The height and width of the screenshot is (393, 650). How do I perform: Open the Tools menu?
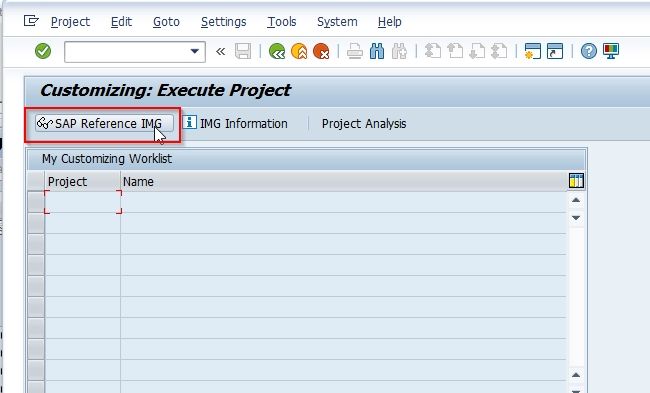pos(282,22)
